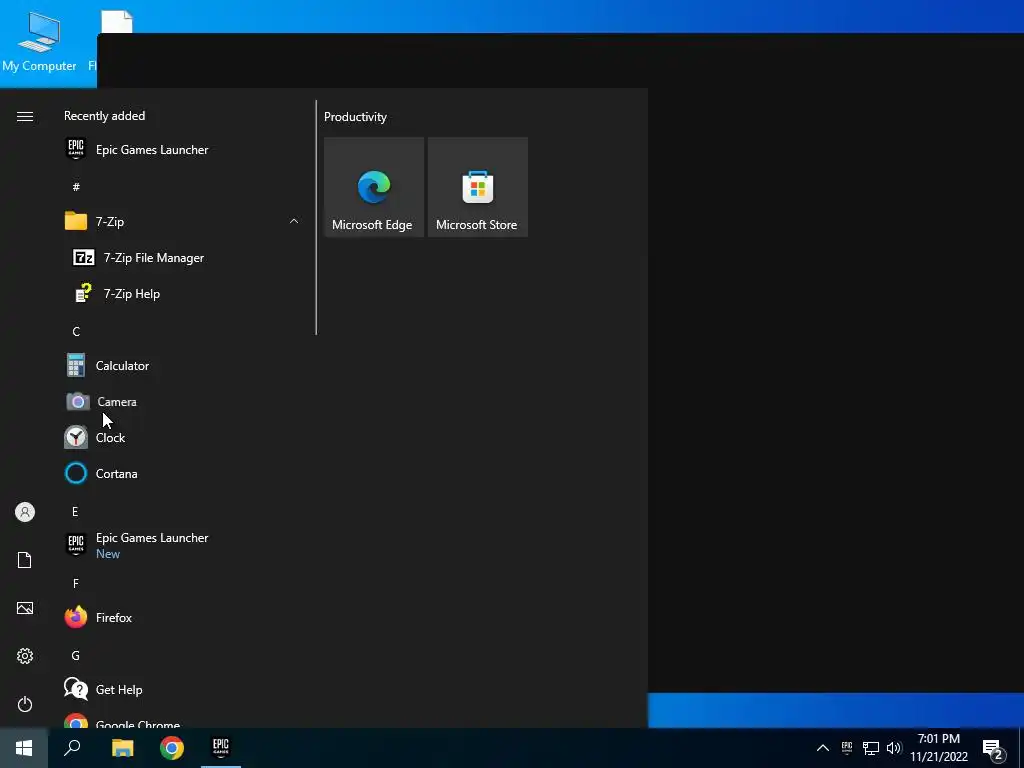Open 7-Zip Help

point(183,293)
